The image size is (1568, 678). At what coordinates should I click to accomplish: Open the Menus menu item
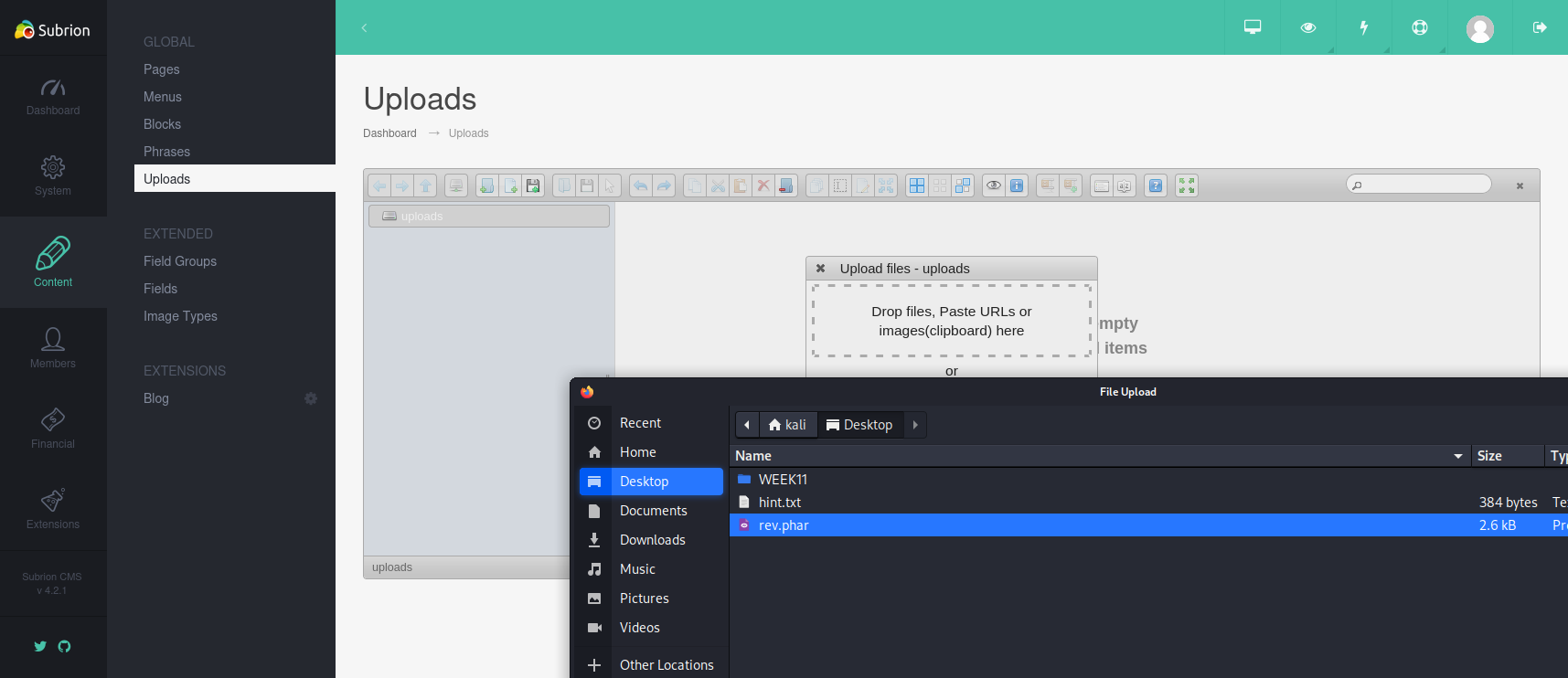(162, 97)
